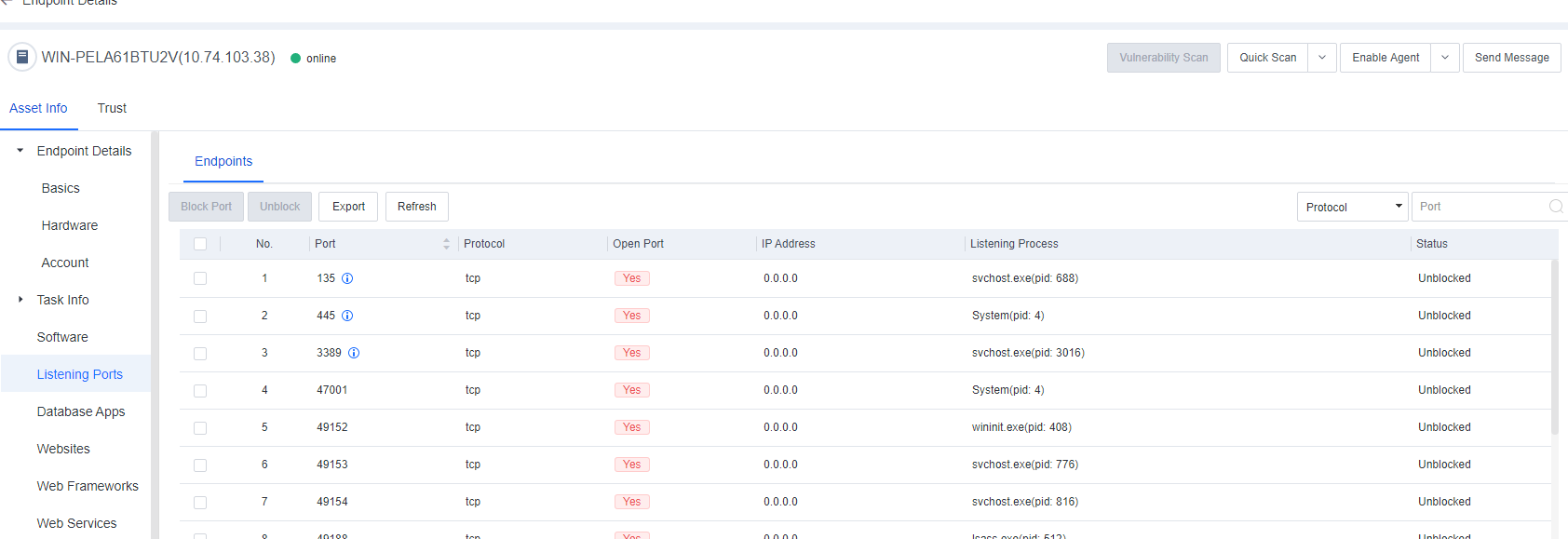Open the Protocol filter dropdown
This screenshot has width=1568, height=539.
pyautogui.click(x=1353, y=207)
